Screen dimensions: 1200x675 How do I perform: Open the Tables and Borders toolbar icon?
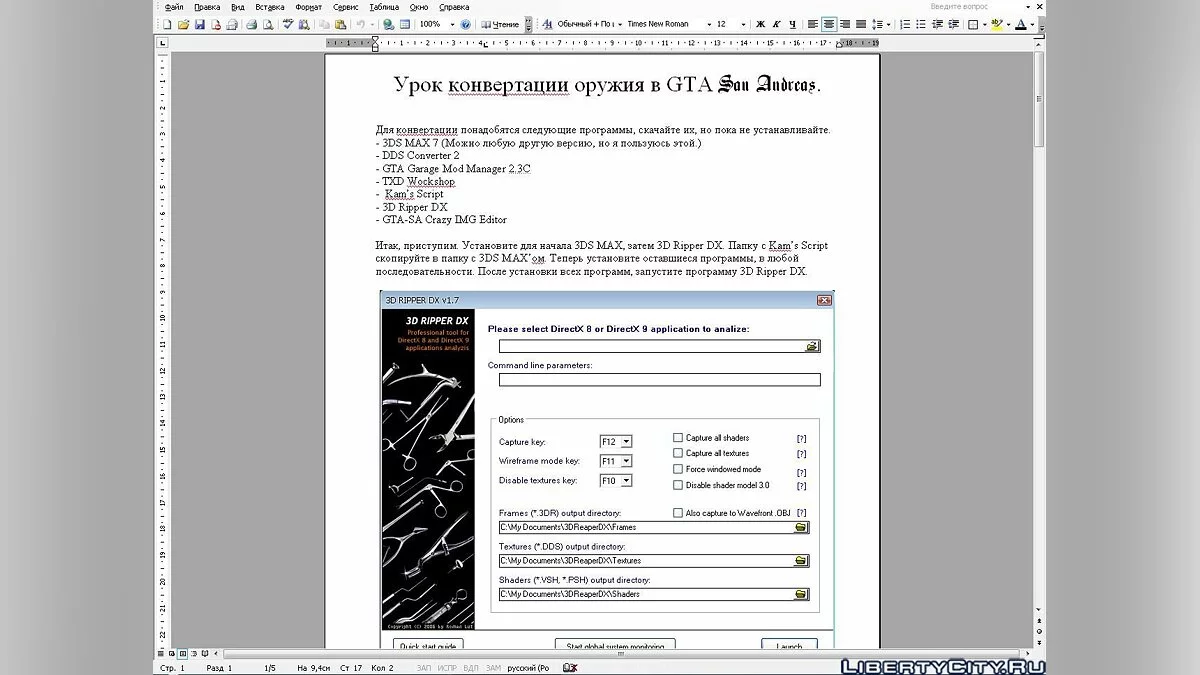tap(405, 24)
